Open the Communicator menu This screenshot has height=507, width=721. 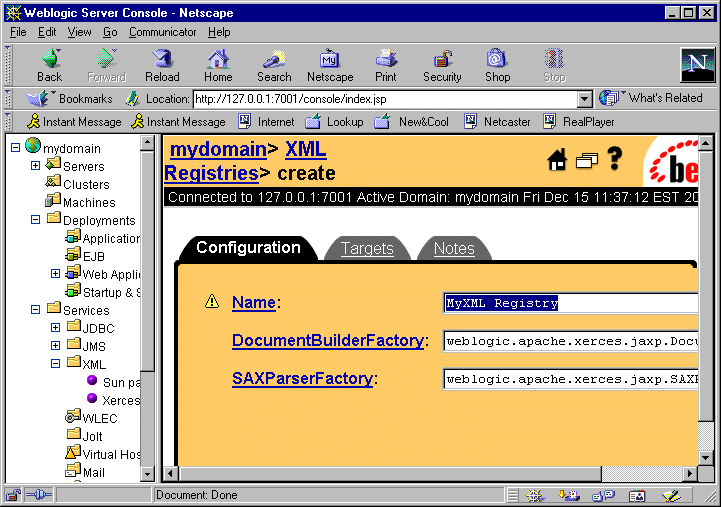point(162,32)
